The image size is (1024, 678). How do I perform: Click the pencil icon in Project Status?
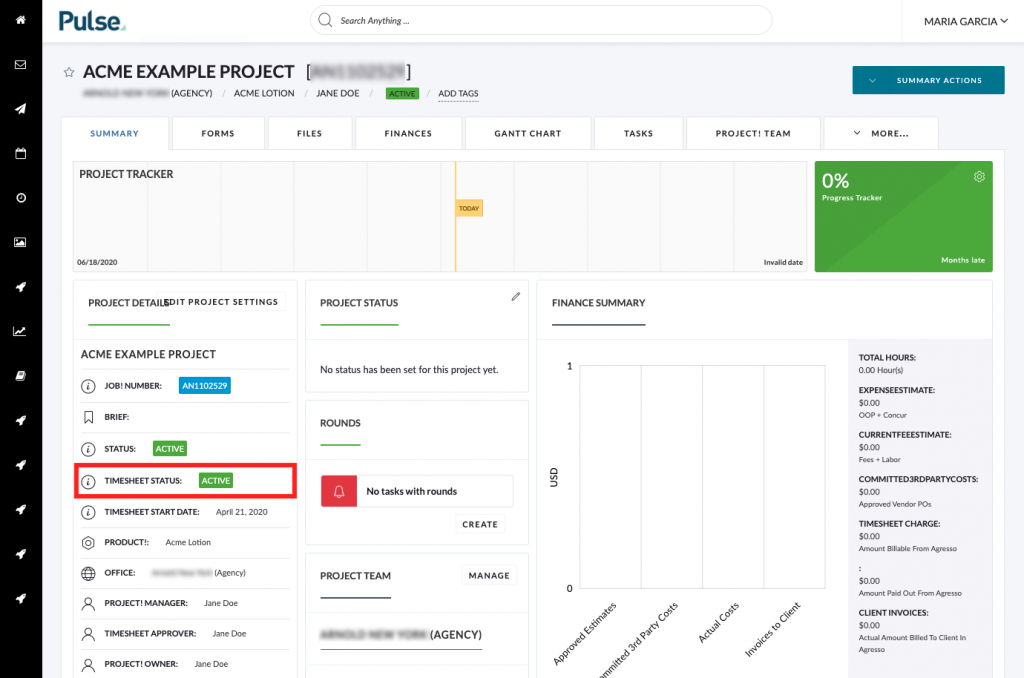(515, 297)
